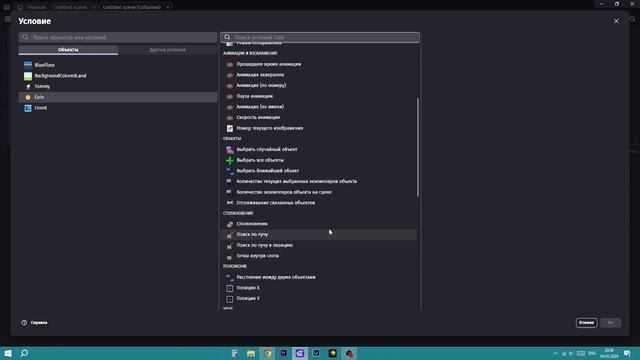Switch to the Другие условия tab
The width and height of the screenshot is (640, 360).
coord(167,50)
